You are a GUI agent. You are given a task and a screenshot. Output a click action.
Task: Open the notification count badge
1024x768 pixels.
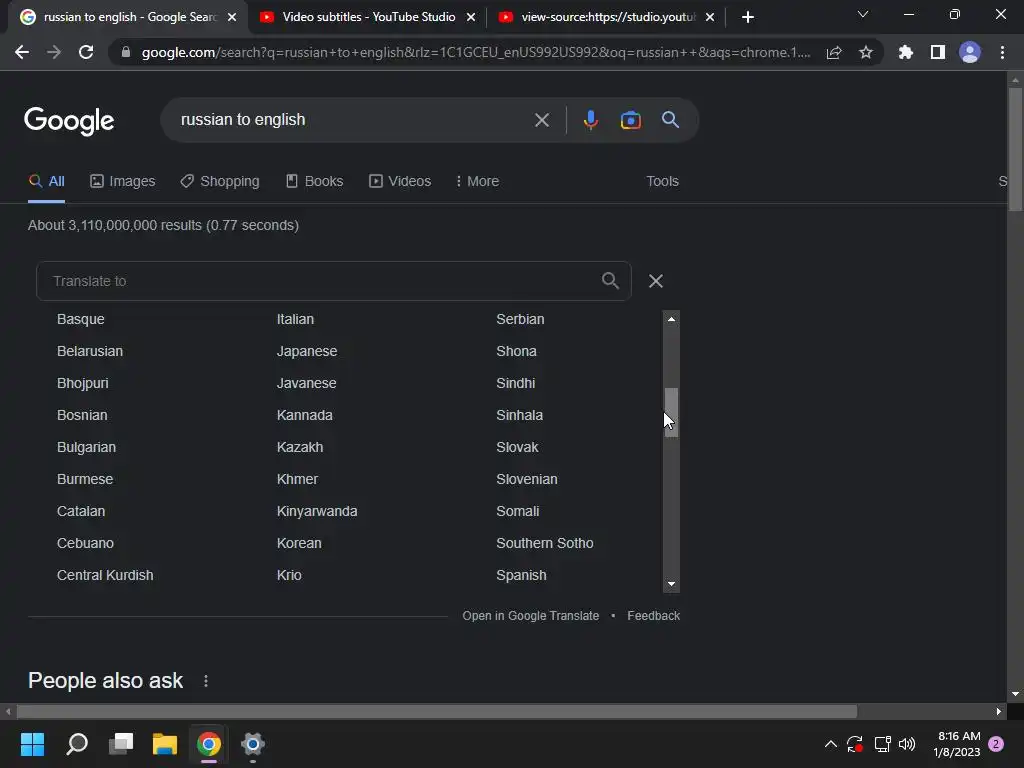point(996,744)
